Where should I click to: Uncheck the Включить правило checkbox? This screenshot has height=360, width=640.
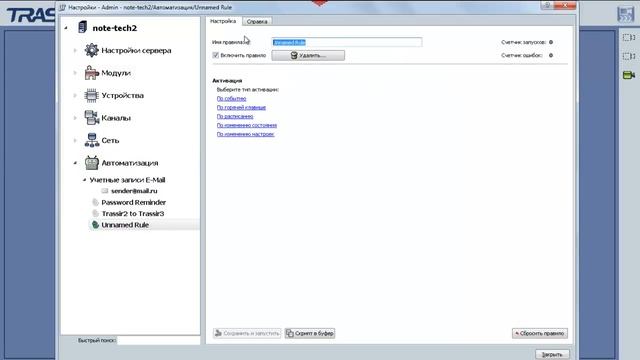(216, 55)
